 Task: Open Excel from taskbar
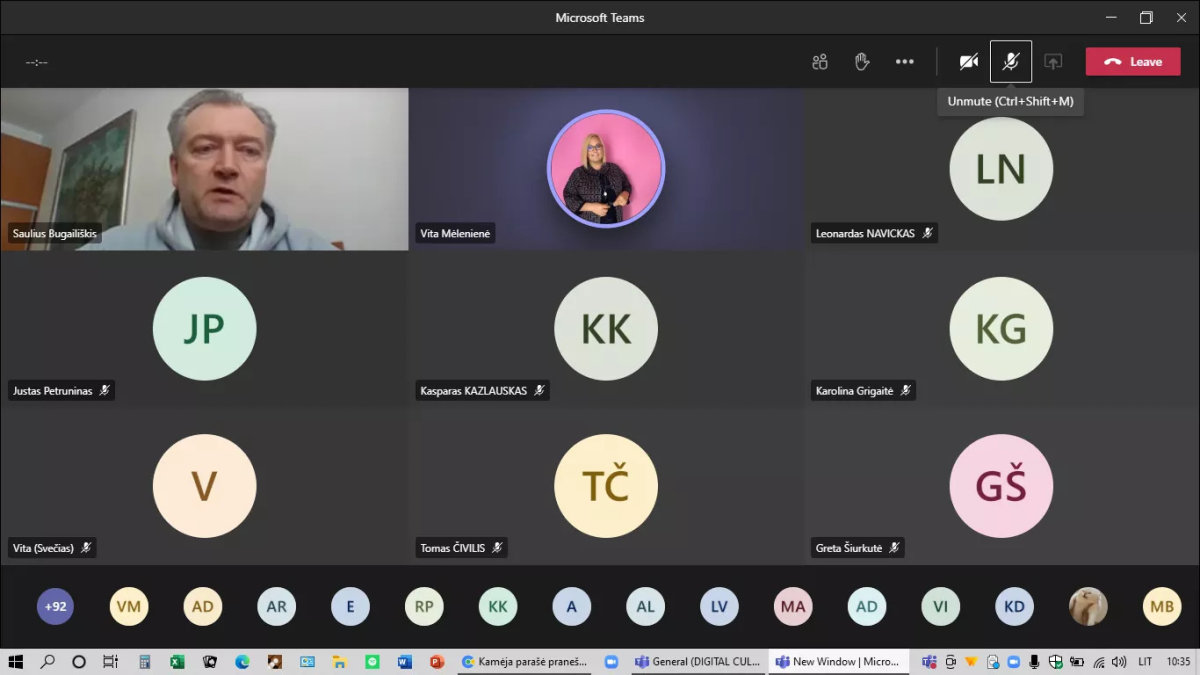pos(177,662)
